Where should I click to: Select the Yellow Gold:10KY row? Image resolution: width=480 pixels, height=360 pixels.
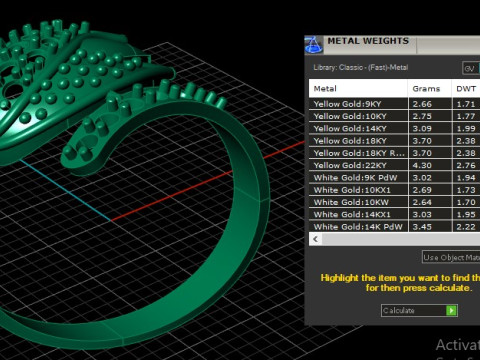pyautogui.click(x=394, y=116)
